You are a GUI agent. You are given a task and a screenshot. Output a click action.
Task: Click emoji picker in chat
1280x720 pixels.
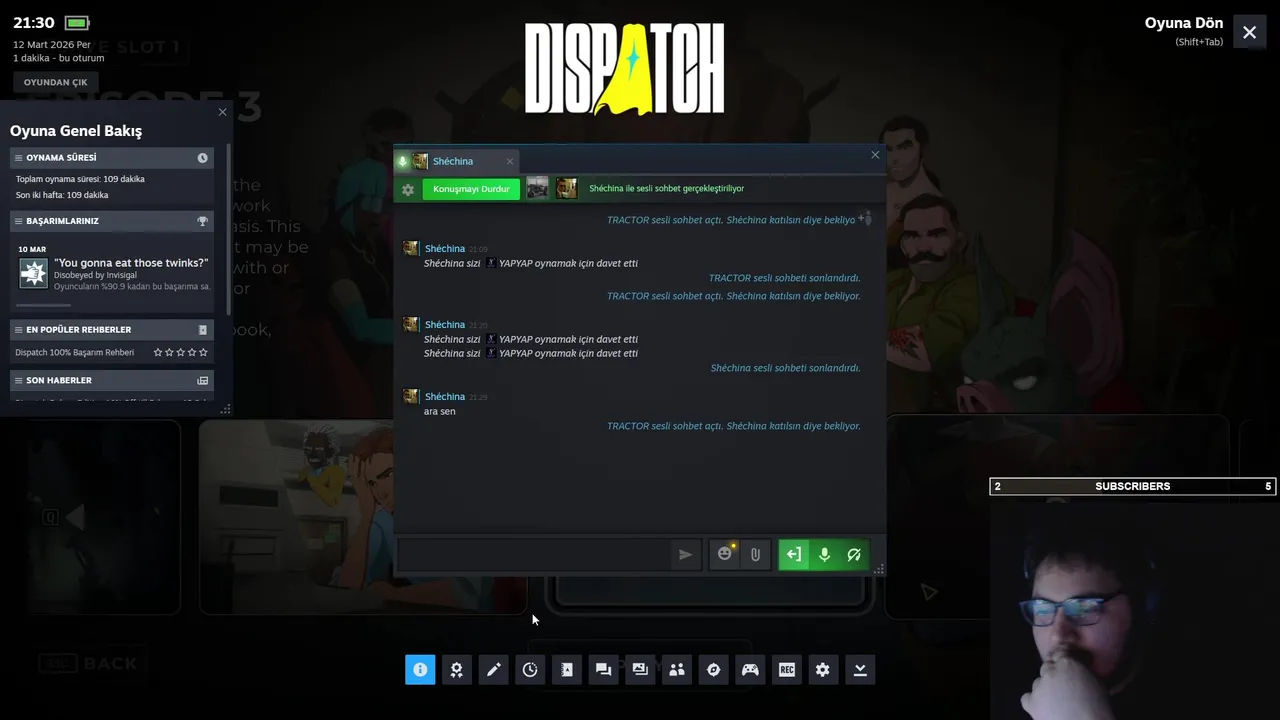[725, 554]
